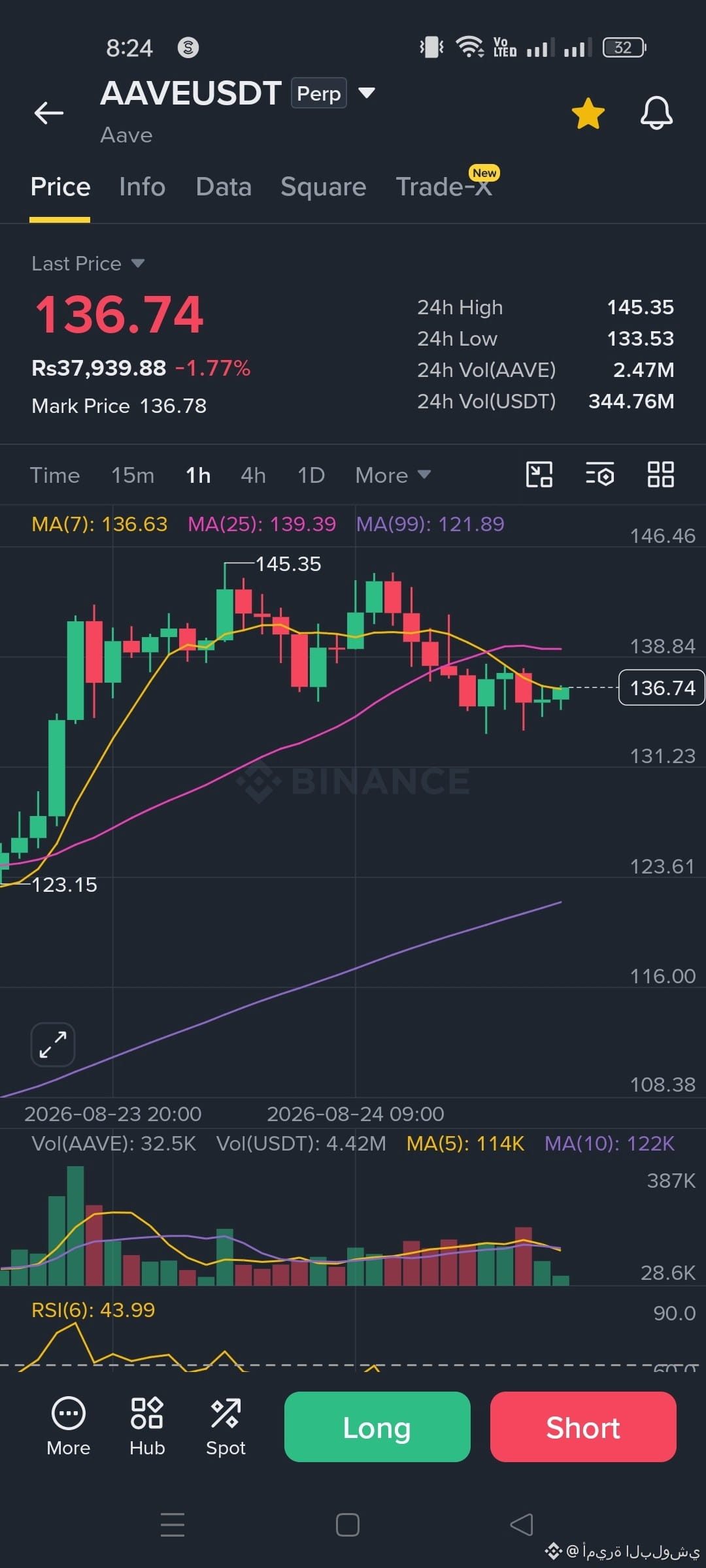The height and width of the screenshot is (1568, 706).
Task: Switch to the Info tab
Action: (x=142, y=187)
